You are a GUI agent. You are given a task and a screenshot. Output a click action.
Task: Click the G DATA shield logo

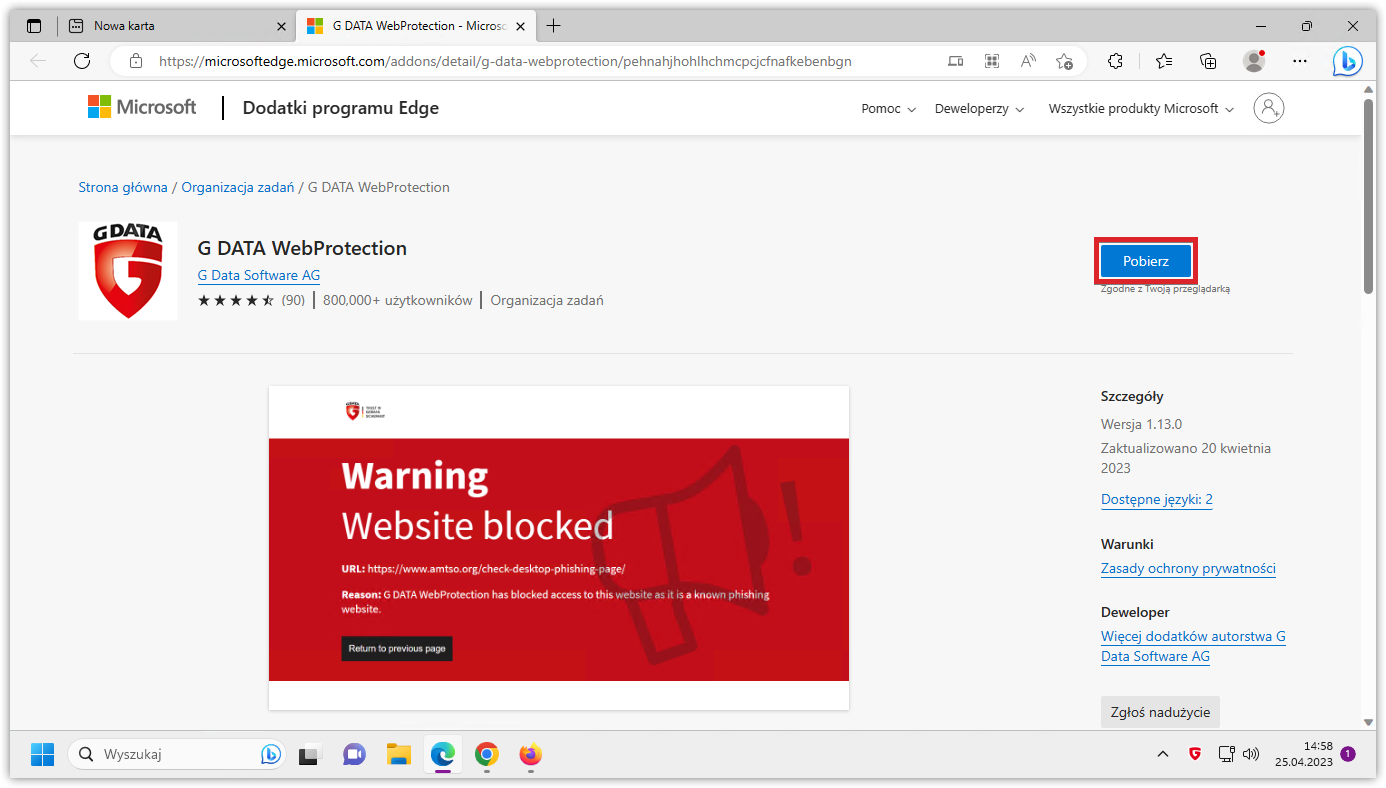[x=128, y=271]
